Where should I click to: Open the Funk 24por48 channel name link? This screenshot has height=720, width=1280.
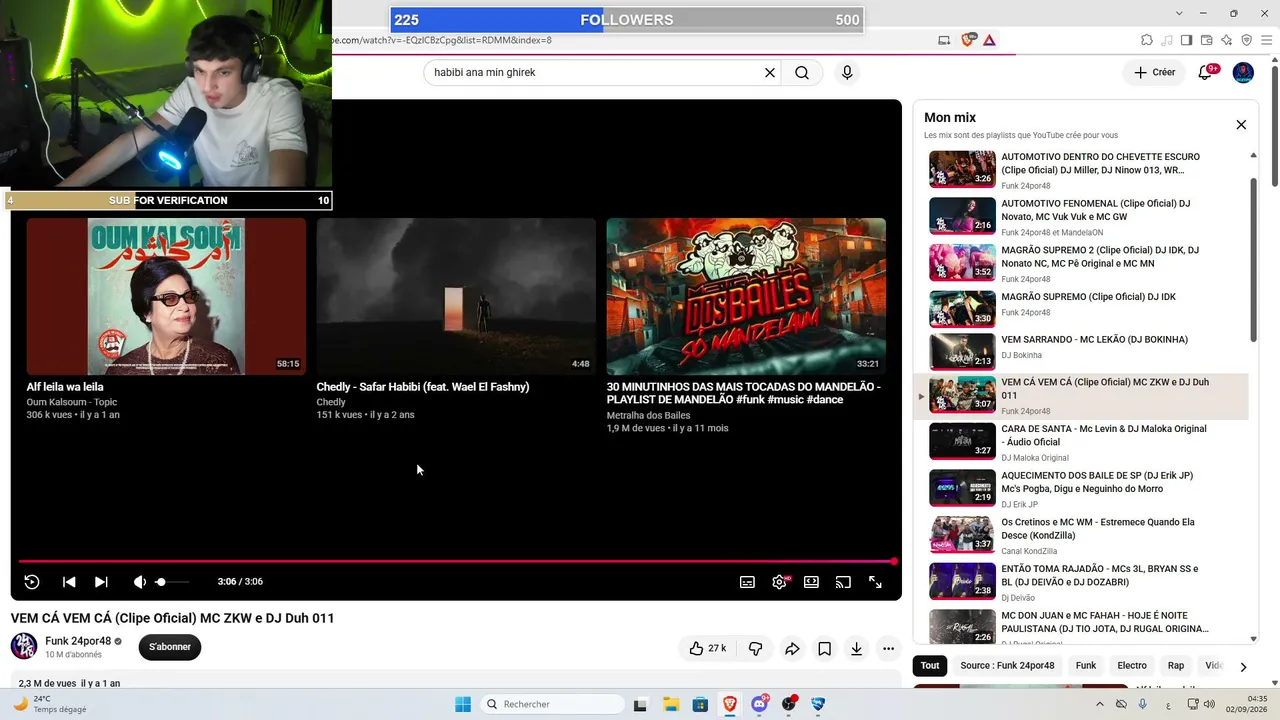point(78,641)
